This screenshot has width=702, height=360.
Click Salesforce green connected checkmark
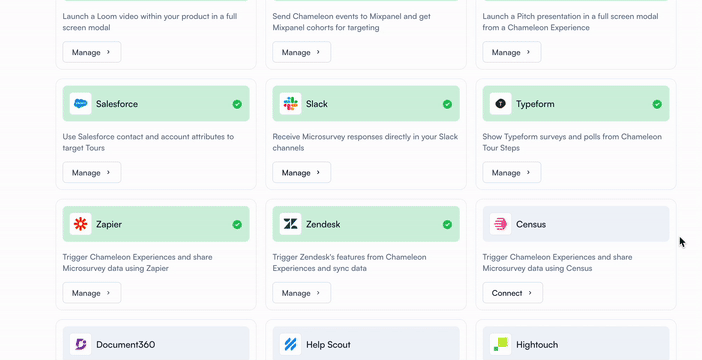coord(237,104)
